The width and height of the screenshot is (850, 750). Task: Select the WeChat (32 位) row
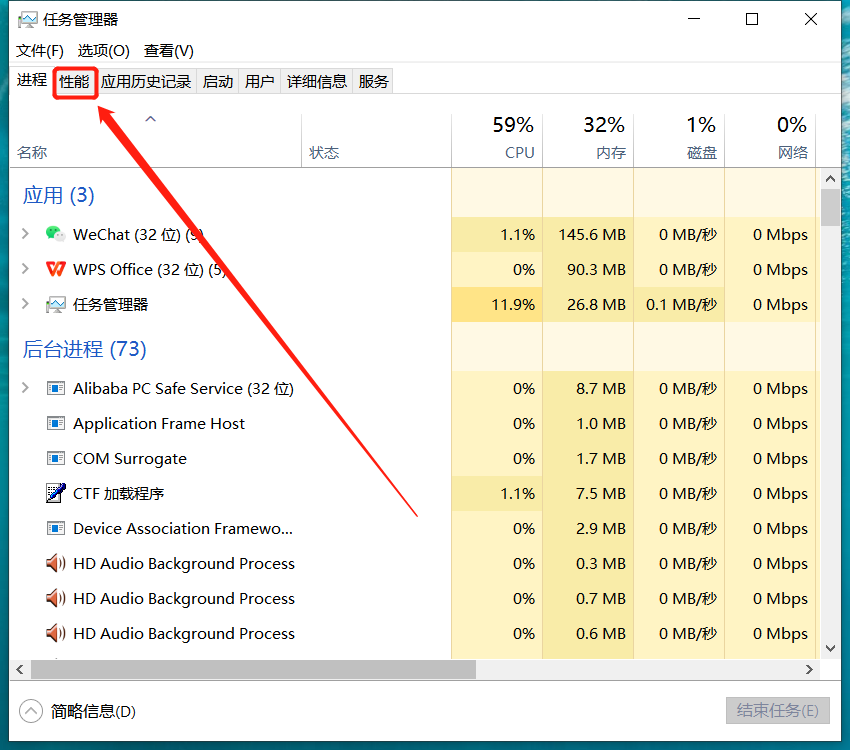coord(415,235)
